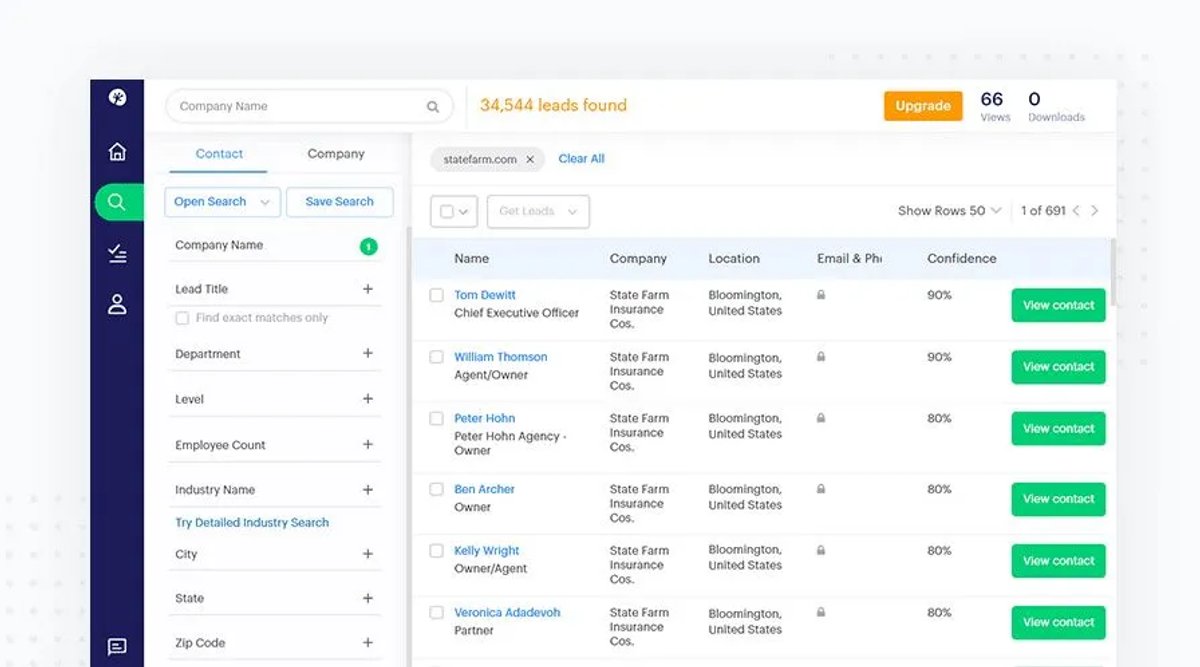The height and width of the screenshot is (667, 1200).
Task: Click the Clear All link
Action: coord(581,159)
